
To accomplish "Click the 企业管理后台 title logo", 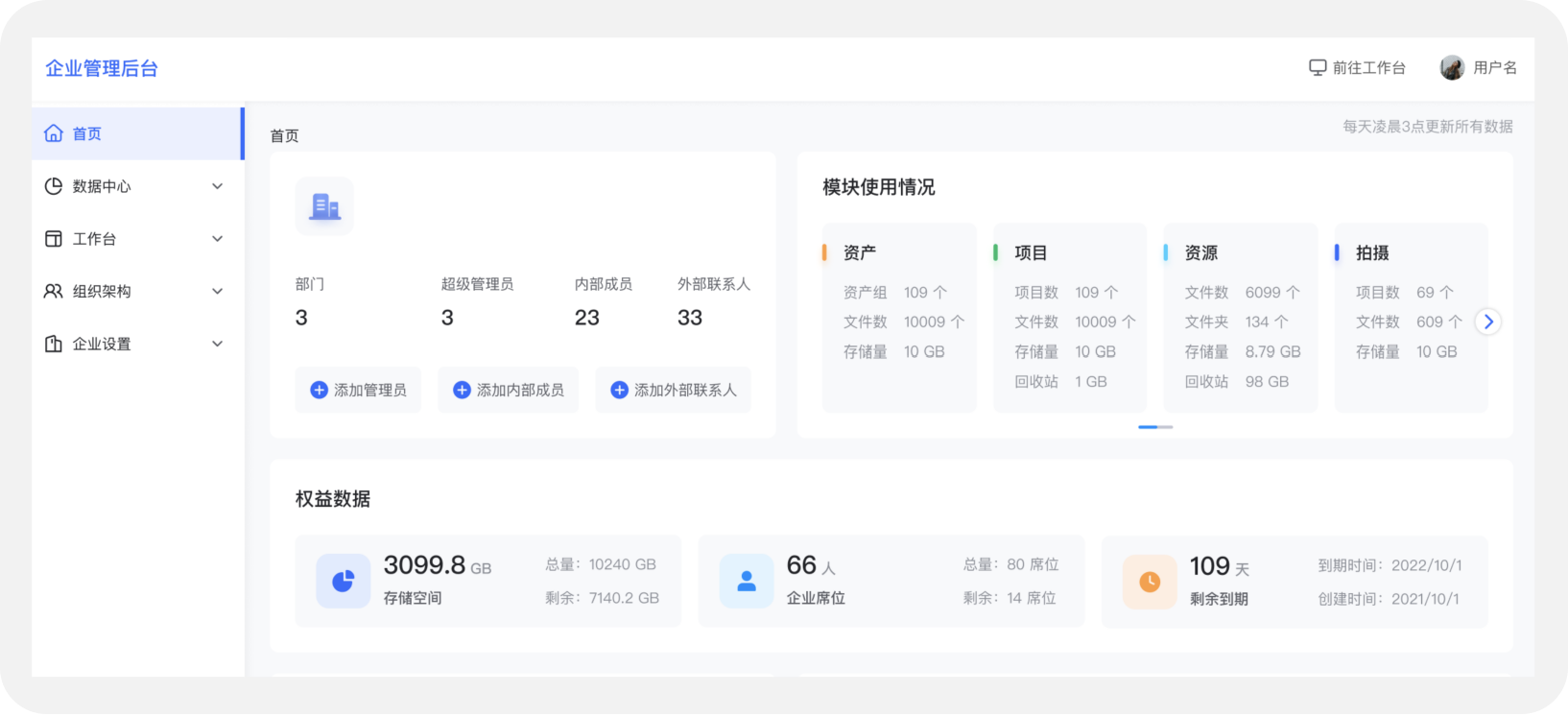I will (x=102, y=68).
